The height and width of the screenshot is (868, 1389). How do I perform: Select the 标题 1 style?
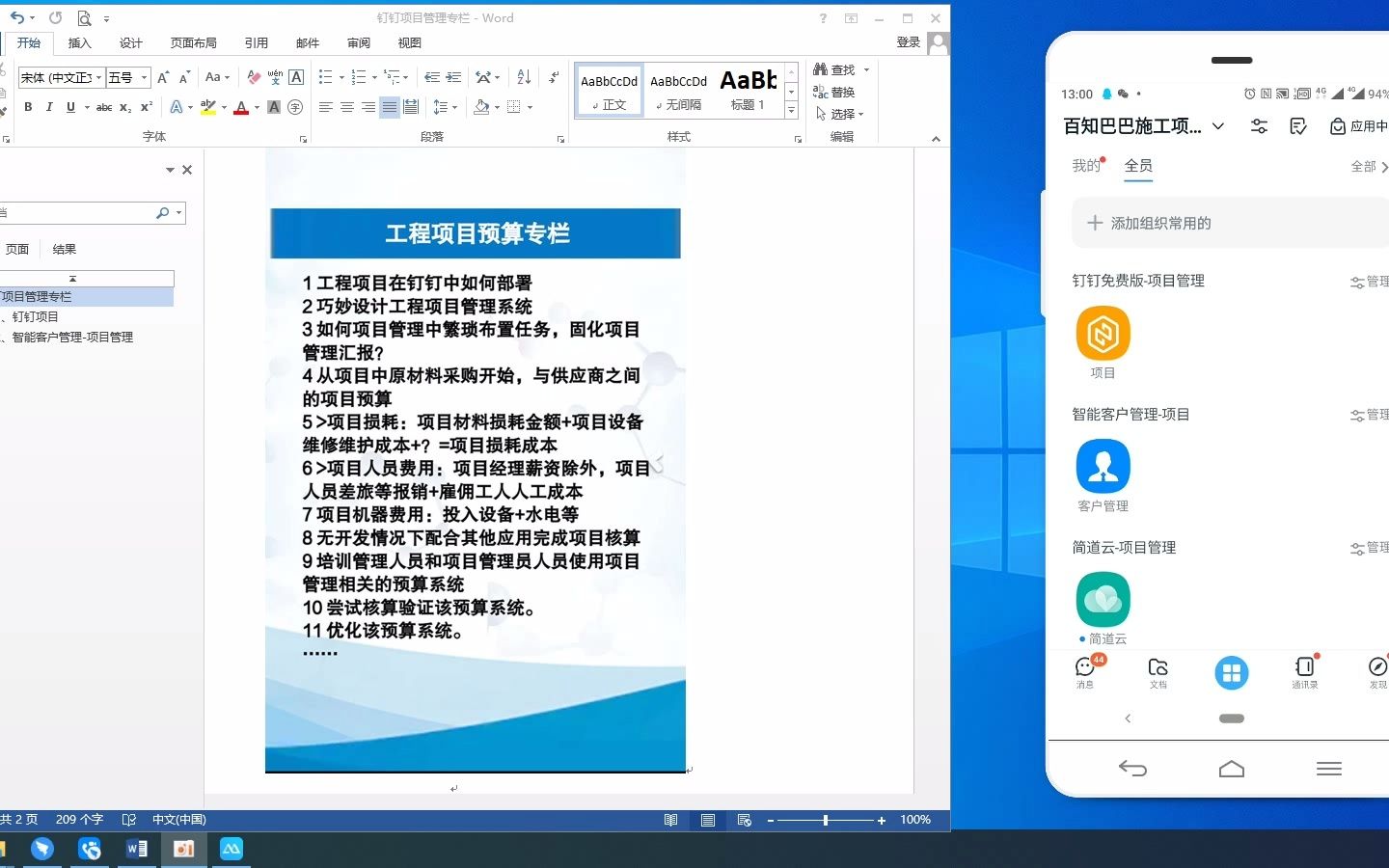748,90
